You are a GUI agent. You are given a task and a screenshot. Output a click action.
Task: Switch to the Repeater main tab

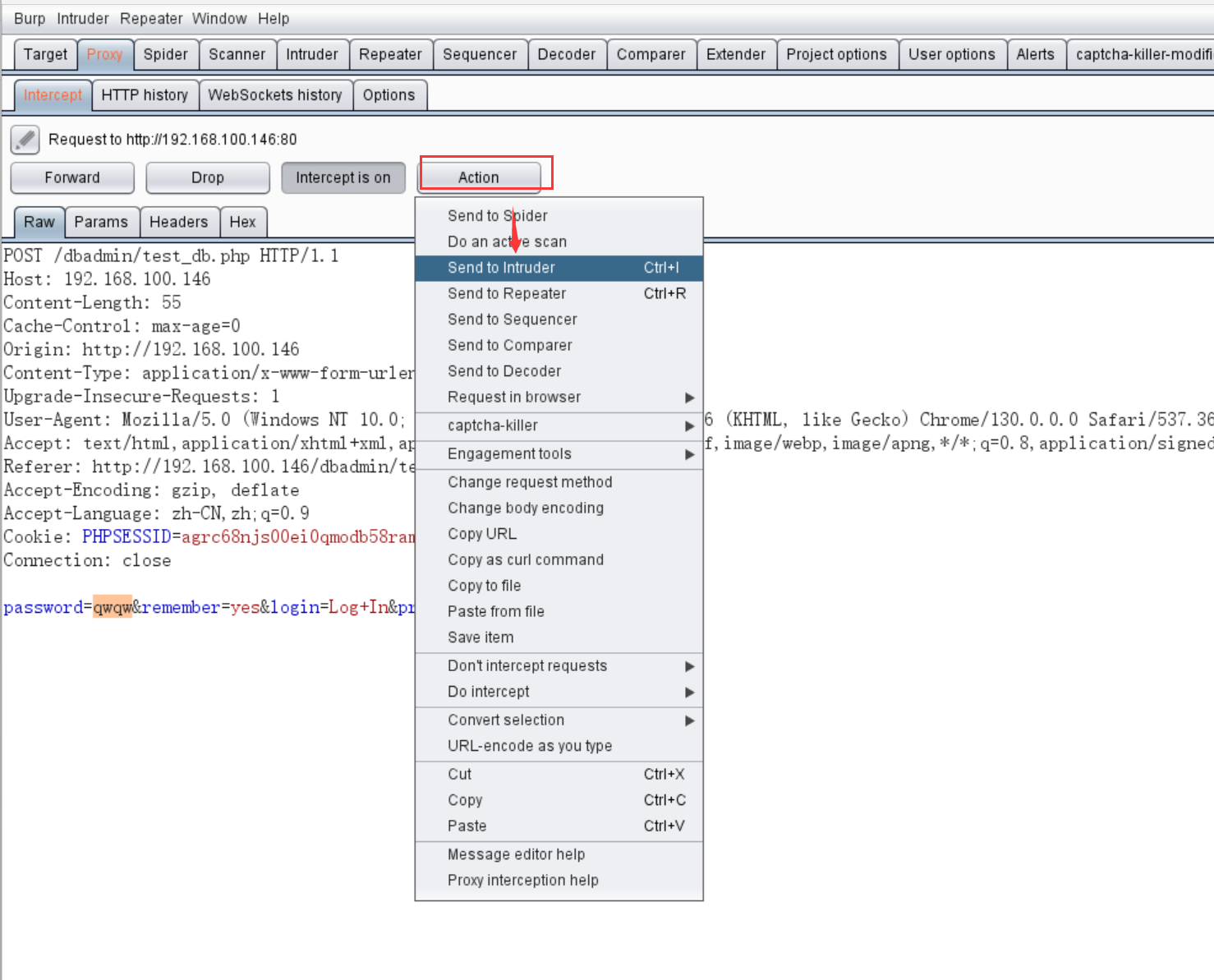point(391,54)
